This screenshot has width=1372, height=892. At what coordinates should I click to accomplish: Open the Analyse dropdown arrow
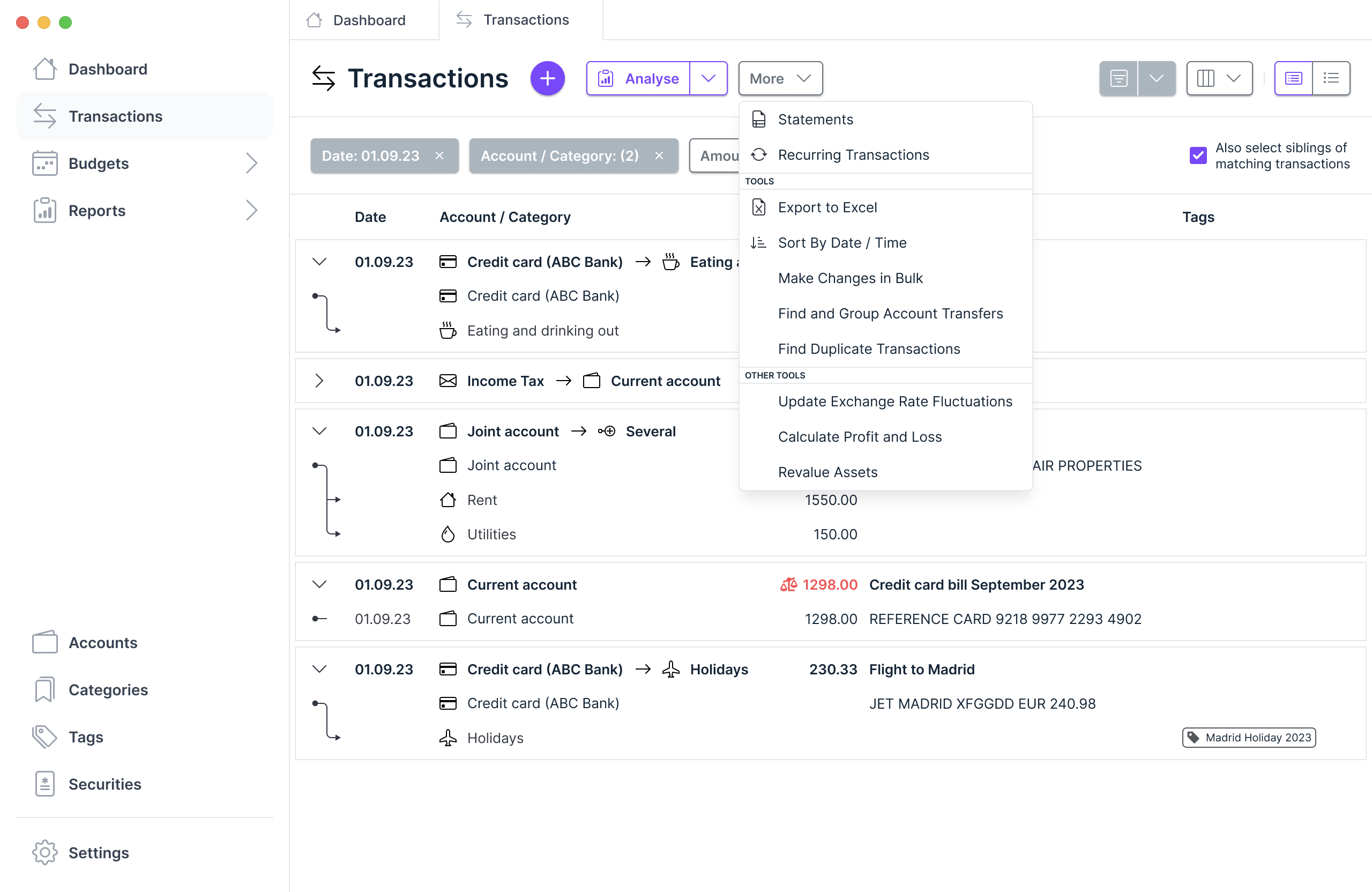coord(708,78)
